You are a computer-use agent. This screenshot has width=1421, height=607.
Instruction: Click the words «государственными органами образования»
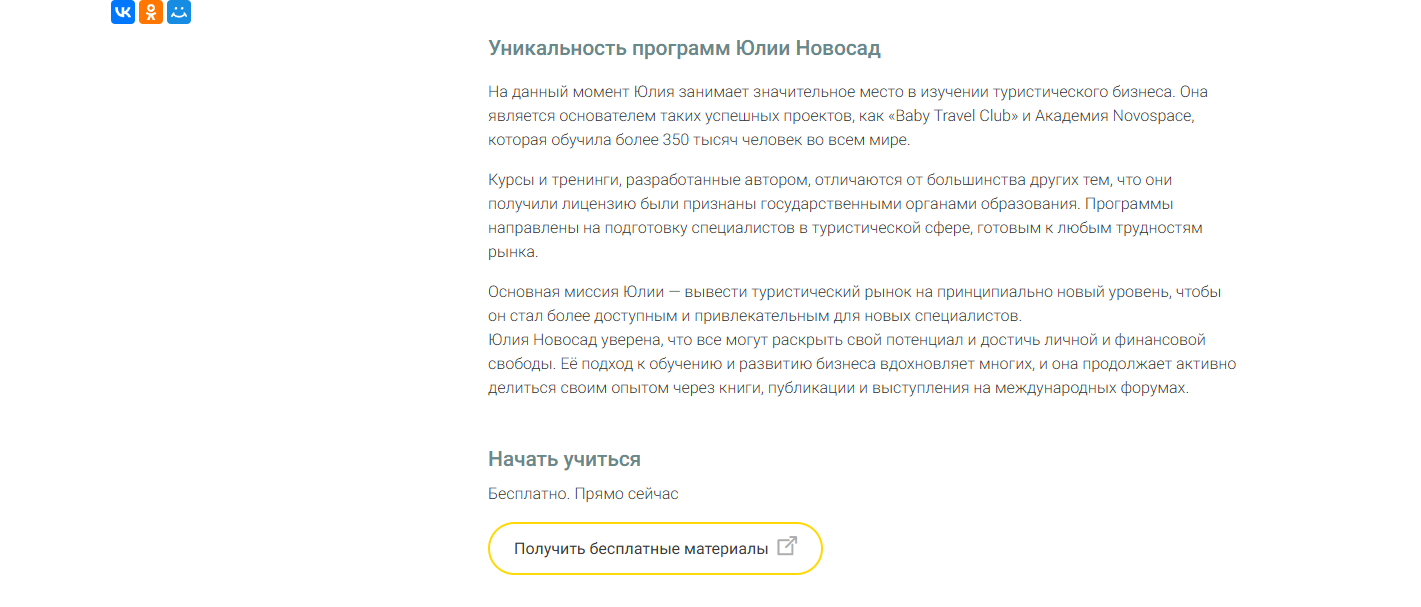(x=943, y=204)
